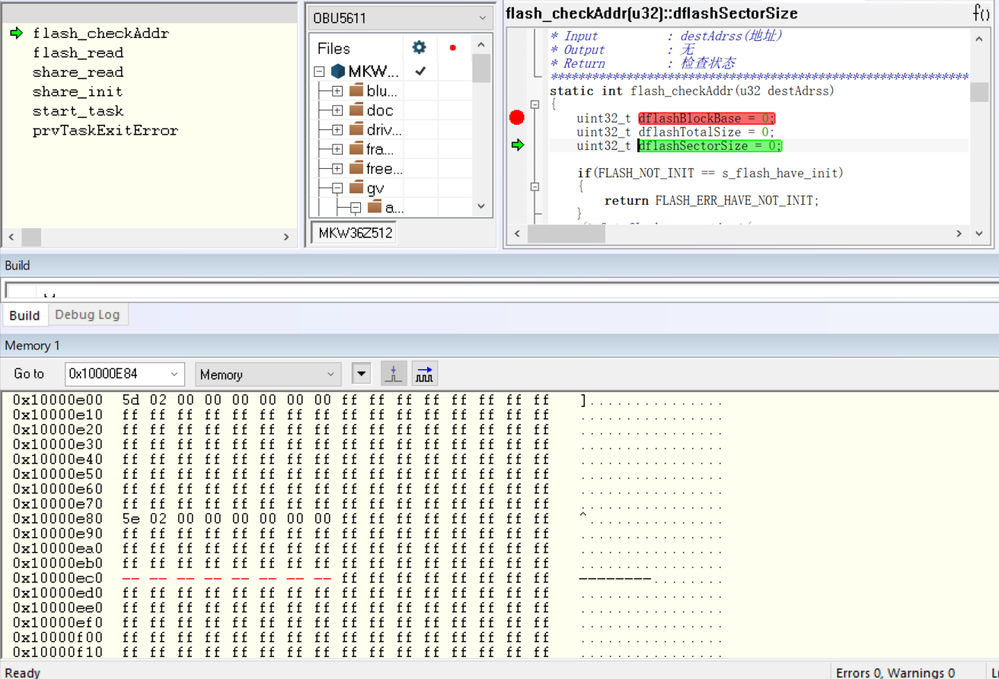999x679 pixels.
Task: Select flash_checkAddr frame in the call stack
Action: point(101,32)
